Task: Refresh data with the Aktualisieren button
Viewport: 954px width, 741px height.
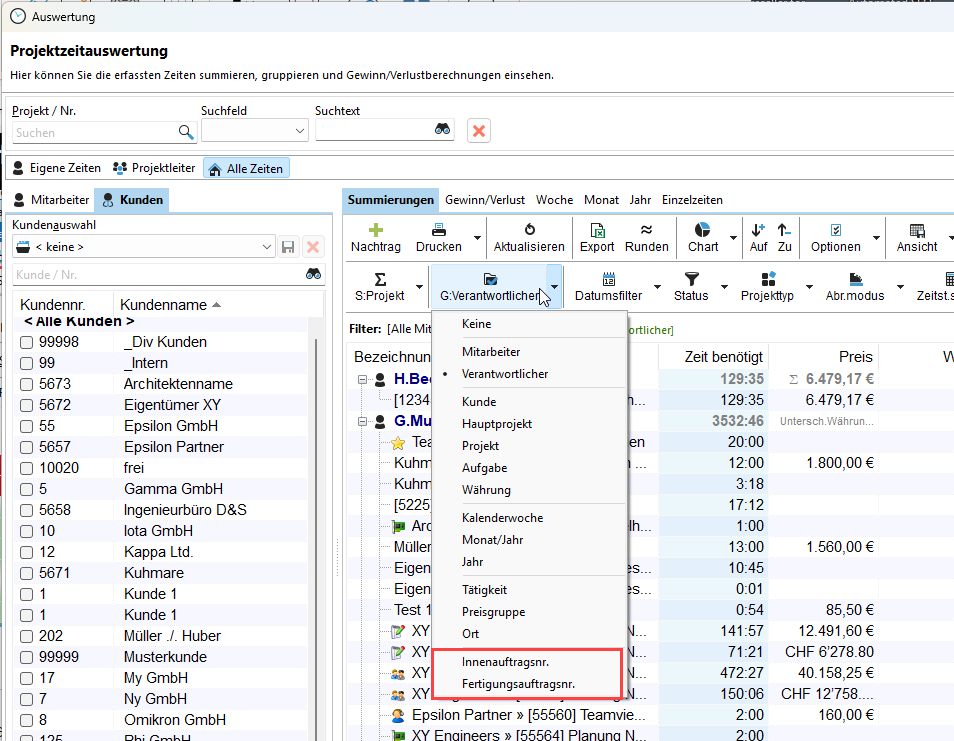Action: [x=529, y=229]
